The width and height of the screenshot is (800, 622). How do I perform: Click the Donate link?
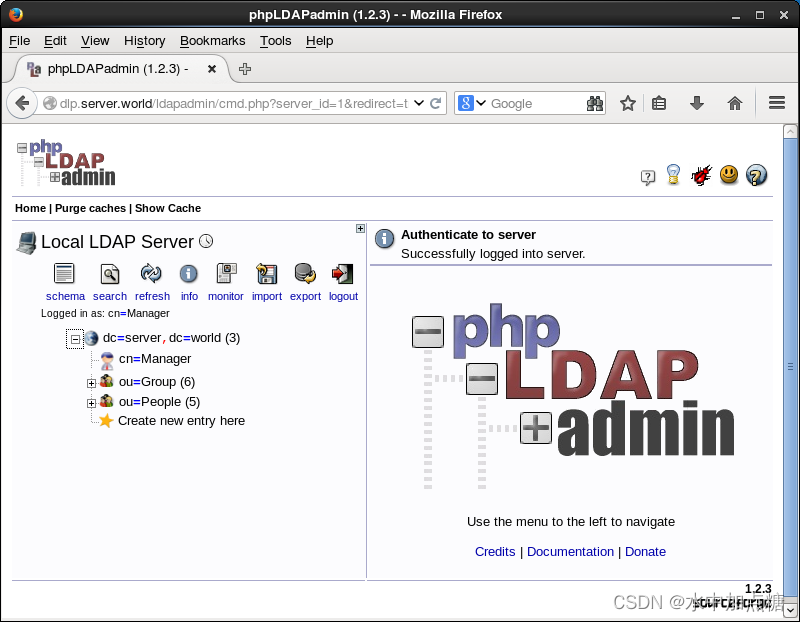tap(645, 552)
